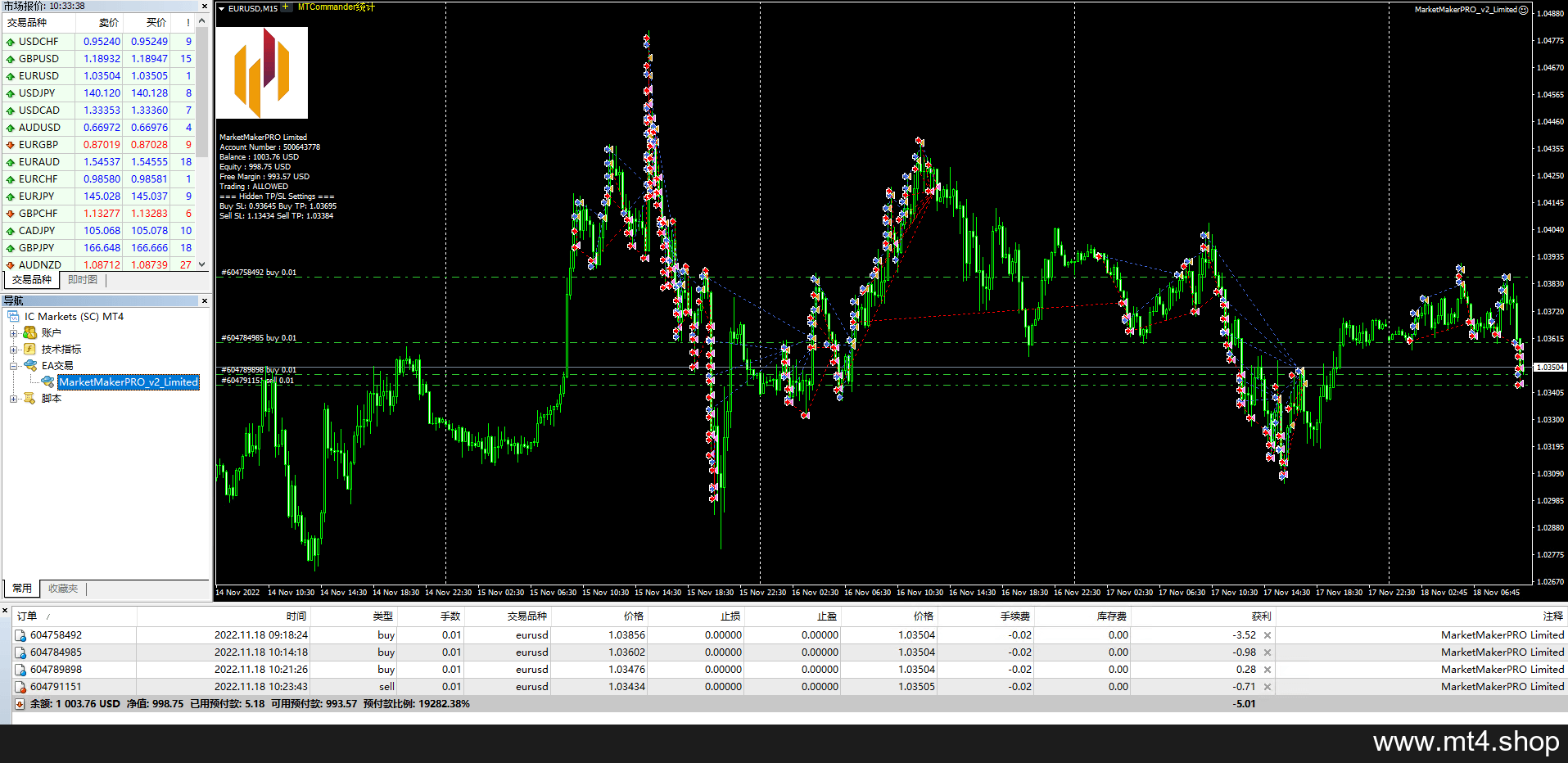Screen dimensions: 1568x763
Task: Click the AUDUSD symbol arrow icon
Action: [11, 128]
